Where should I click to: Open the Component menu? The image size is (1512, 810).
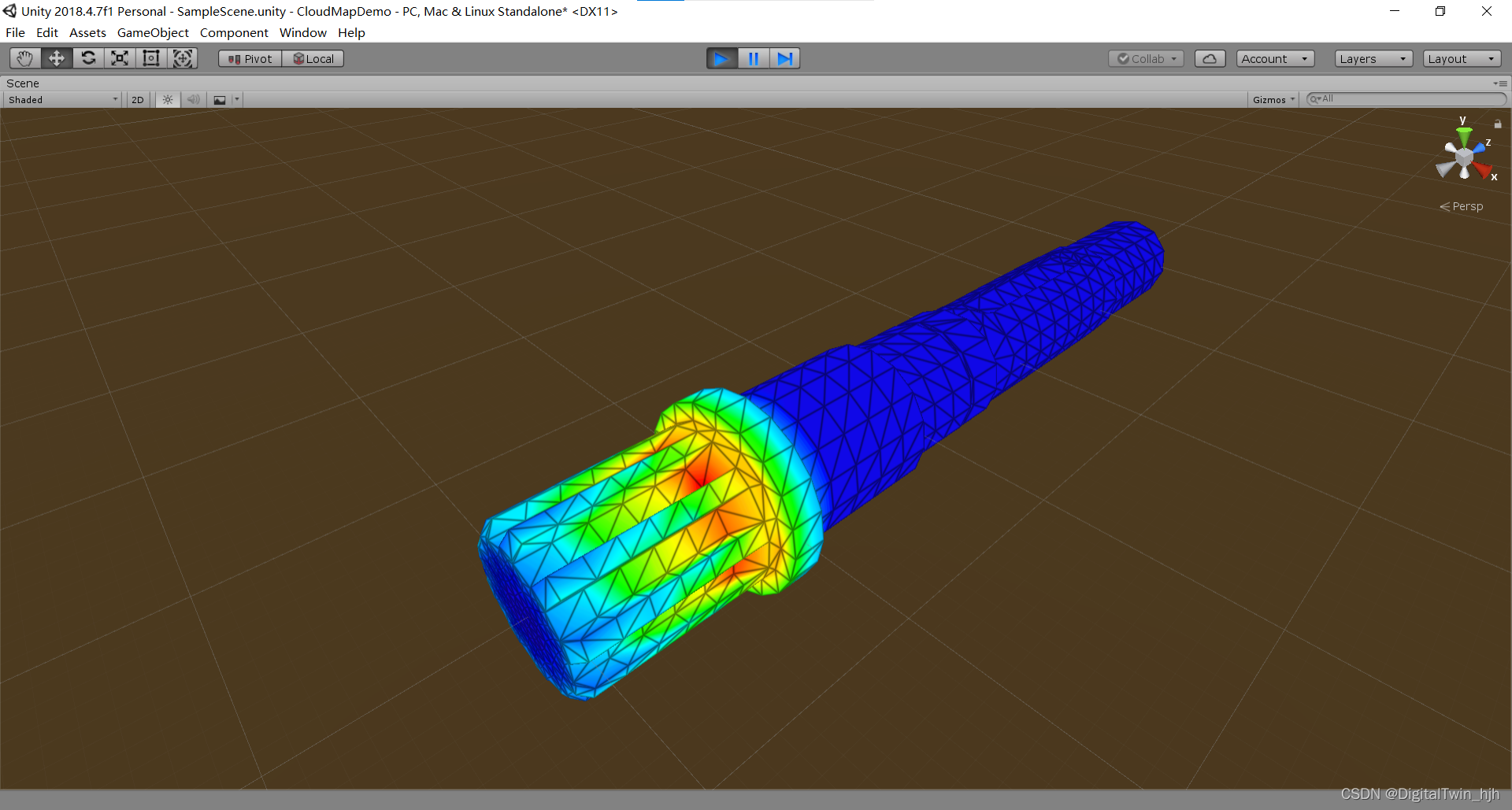tap(234, 32)
